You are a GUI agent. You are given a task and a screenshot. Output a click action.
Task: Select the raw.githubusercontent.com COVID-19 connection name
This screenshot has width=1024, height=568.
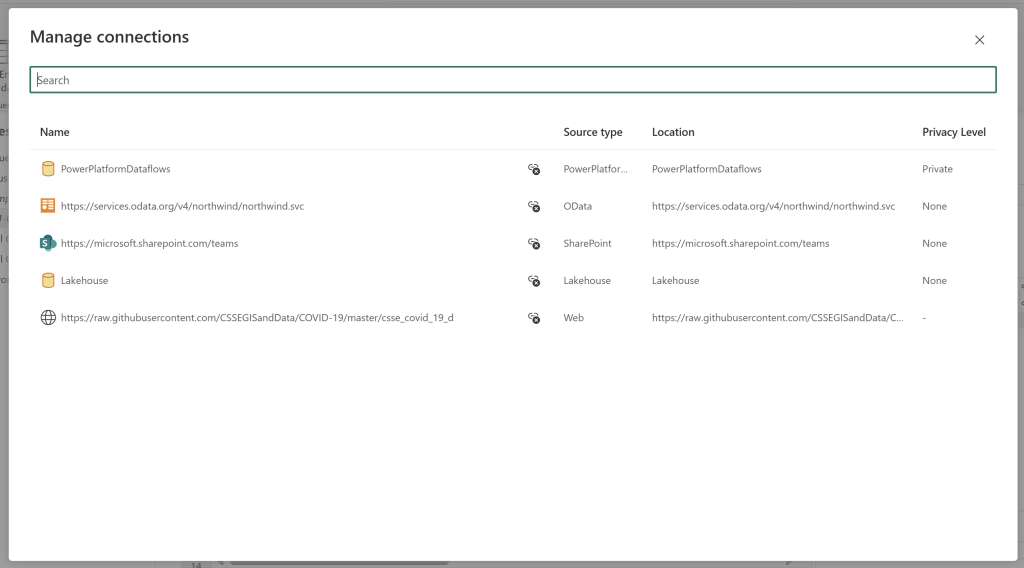tap(257, 318)
